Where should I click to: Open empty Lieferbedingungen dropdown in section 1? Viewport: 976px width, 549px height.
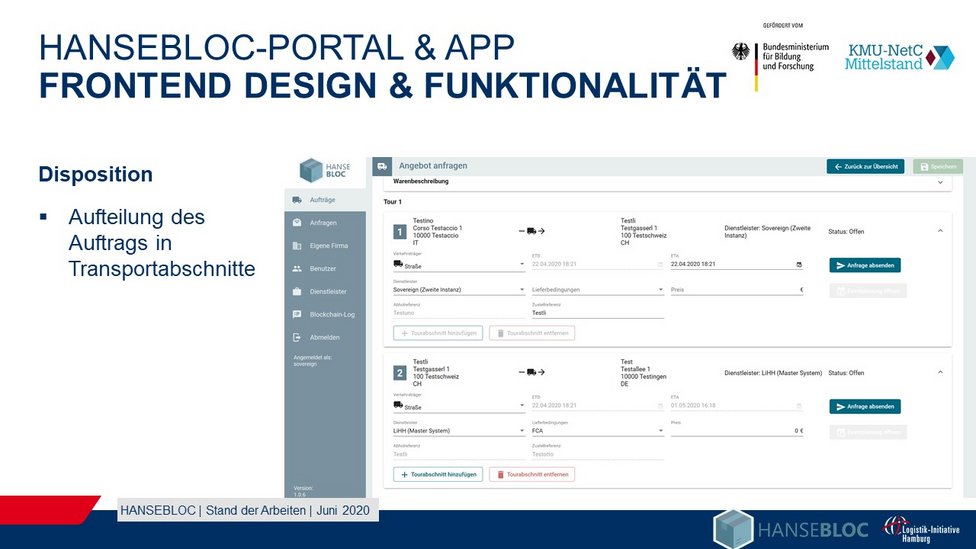pos(598,289)
